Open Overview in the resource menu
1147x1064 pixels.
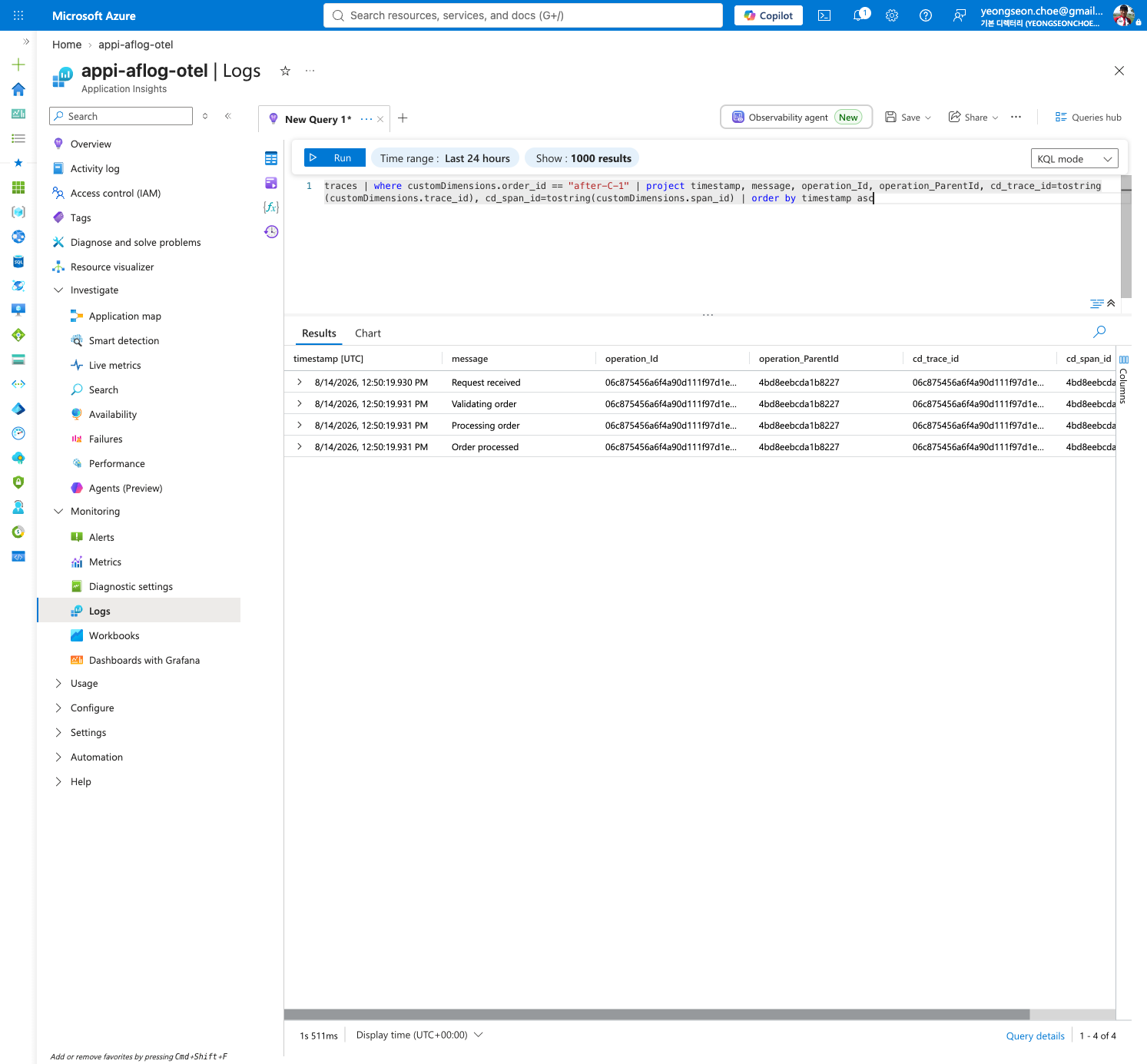[91, 144]
